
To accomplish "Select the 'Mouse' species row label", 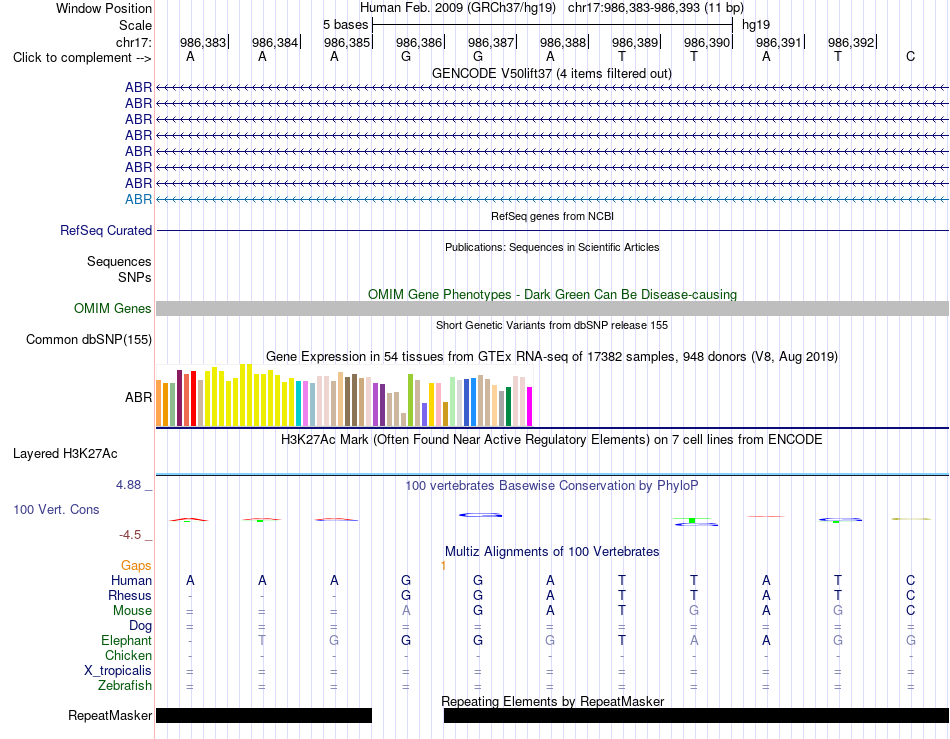I will pyautogui.click(x=132, y=611).
